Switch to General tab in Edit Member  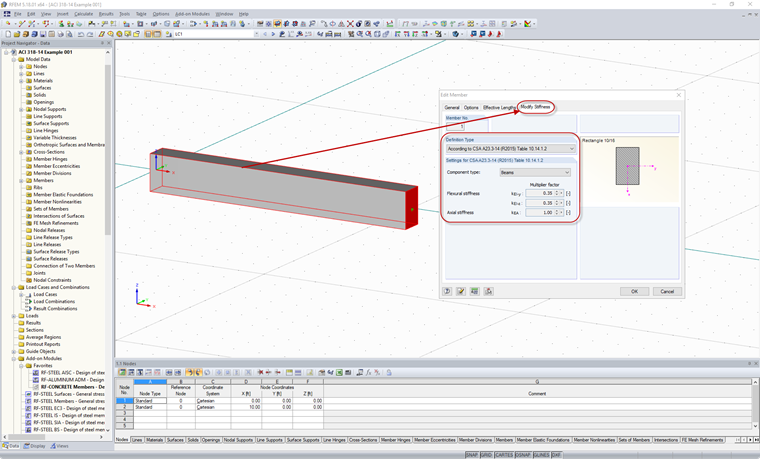tap(452, 108)
